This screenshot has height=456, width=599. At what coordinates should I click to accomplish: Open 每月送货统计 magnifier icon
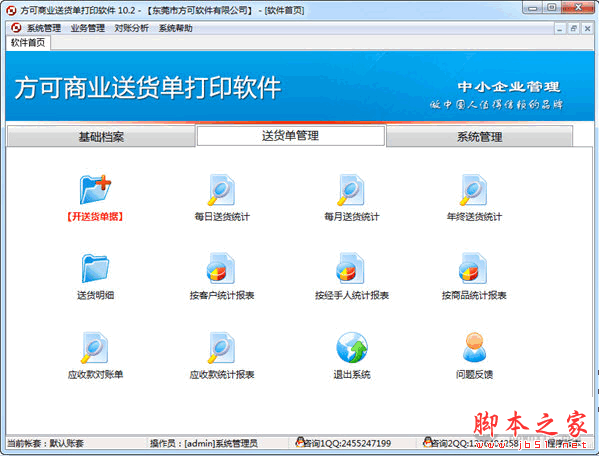(351, 190)
